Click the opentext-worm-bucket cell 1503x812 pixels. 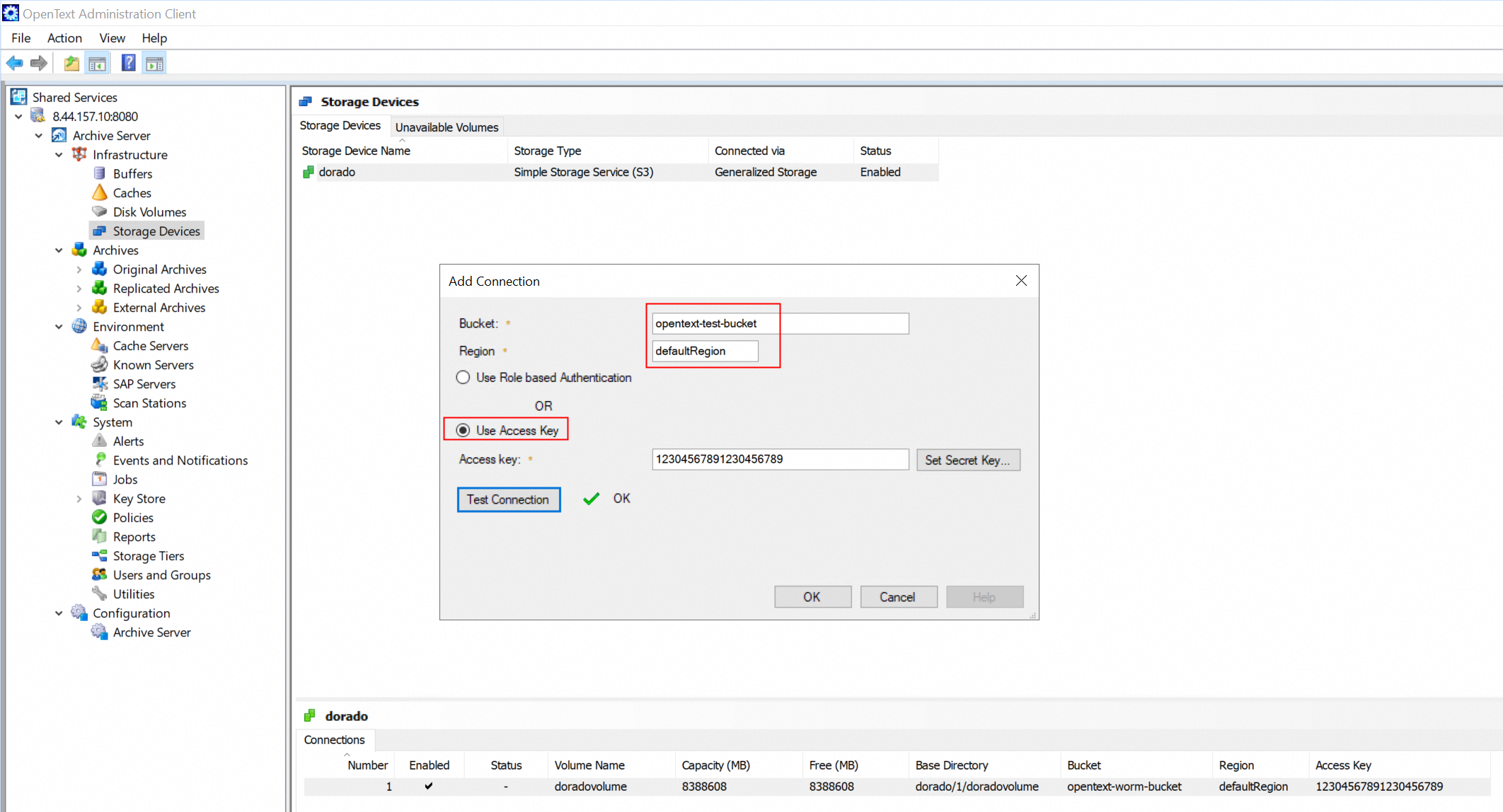1124,787
